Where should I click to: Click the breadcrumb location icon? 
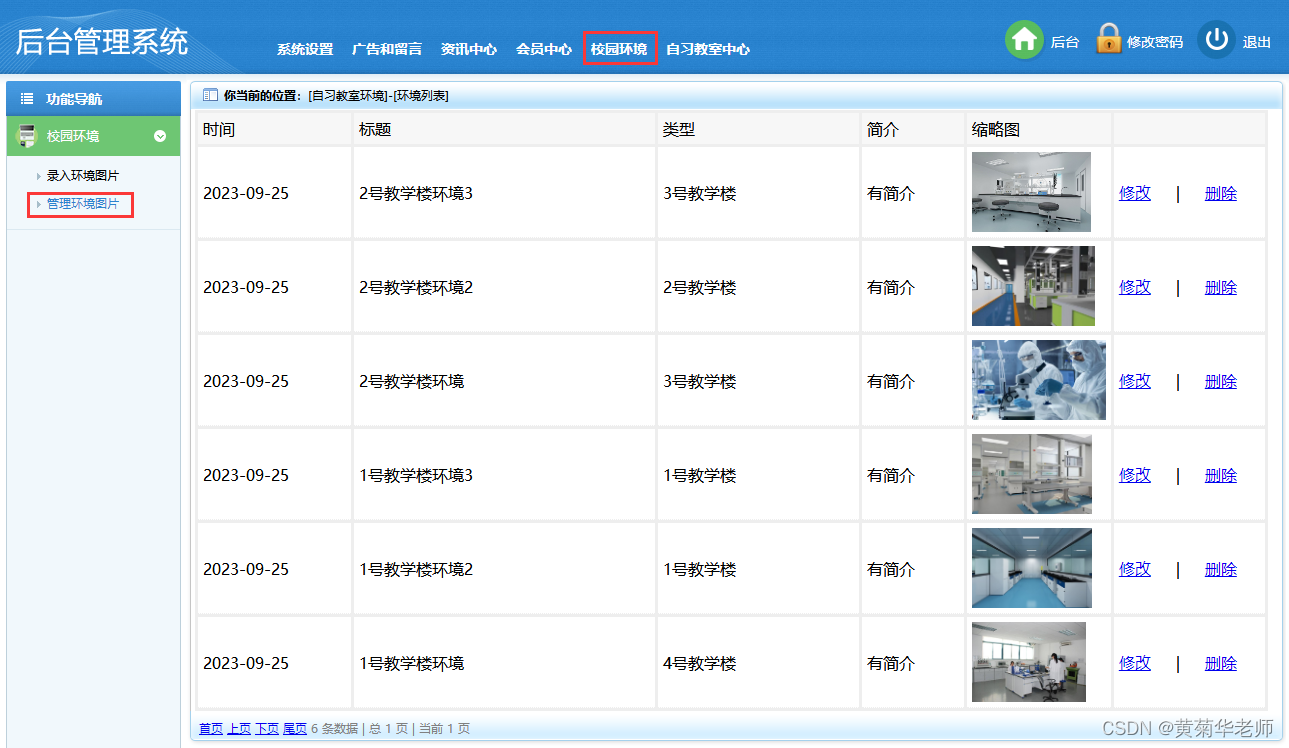210,95
